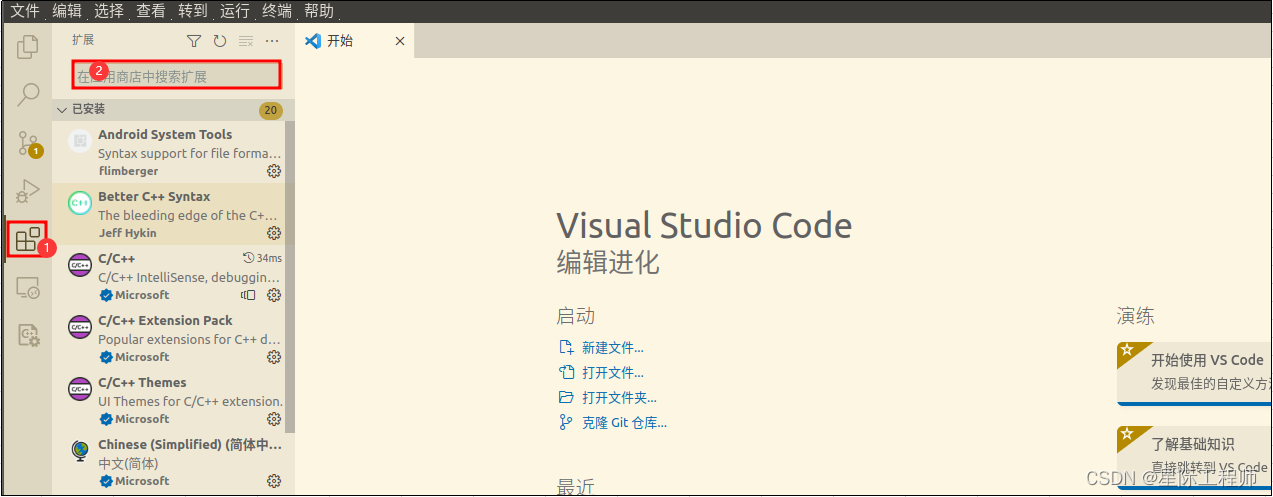This screenshot has height=497, width=1273.
Task: Click 'Popular extensions for C++ d...' description
Action: [x=190, y=339]
